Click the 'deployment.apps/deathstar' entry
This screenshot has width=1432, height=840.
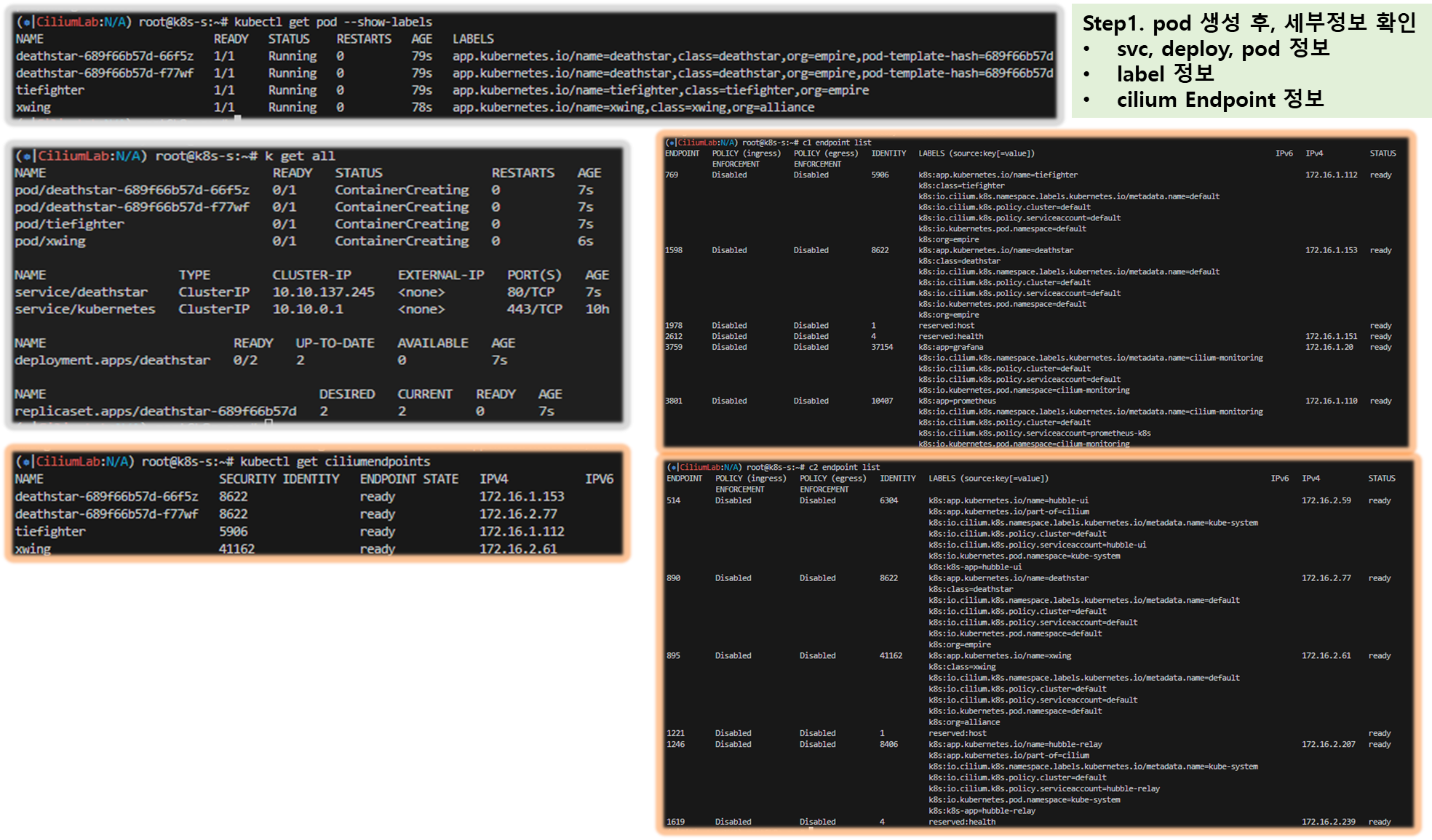coord(112,360)
